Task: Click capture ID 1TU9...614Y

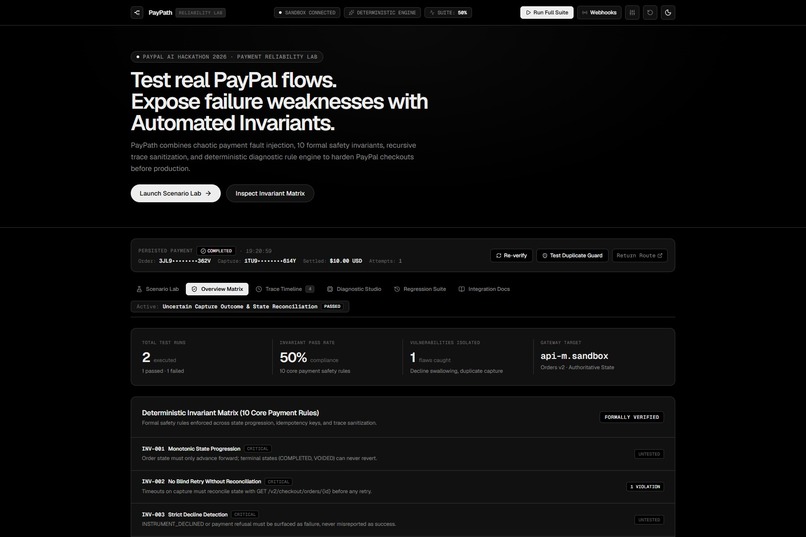Action: tap(270, 261)
